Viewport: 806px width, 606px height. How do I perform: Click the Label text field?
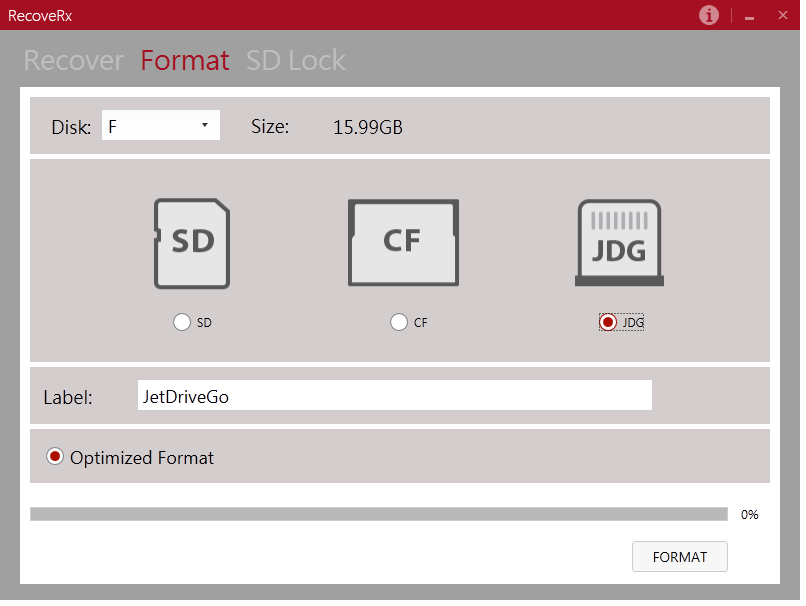[395, 395]
